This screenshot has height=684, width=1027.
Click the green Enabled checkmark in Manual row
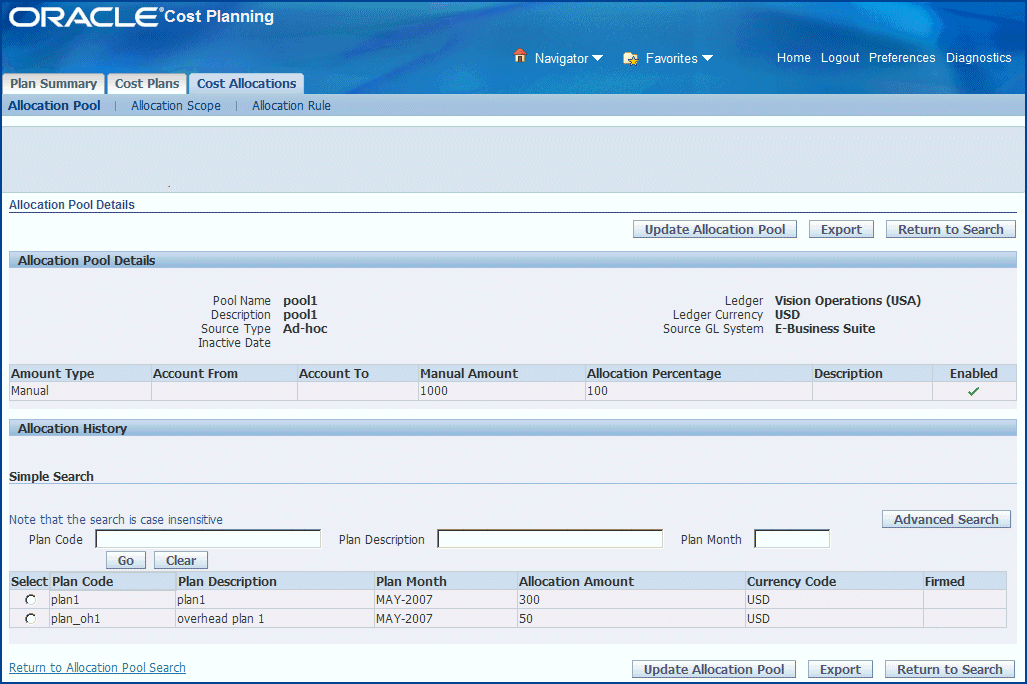click(973, 391)
